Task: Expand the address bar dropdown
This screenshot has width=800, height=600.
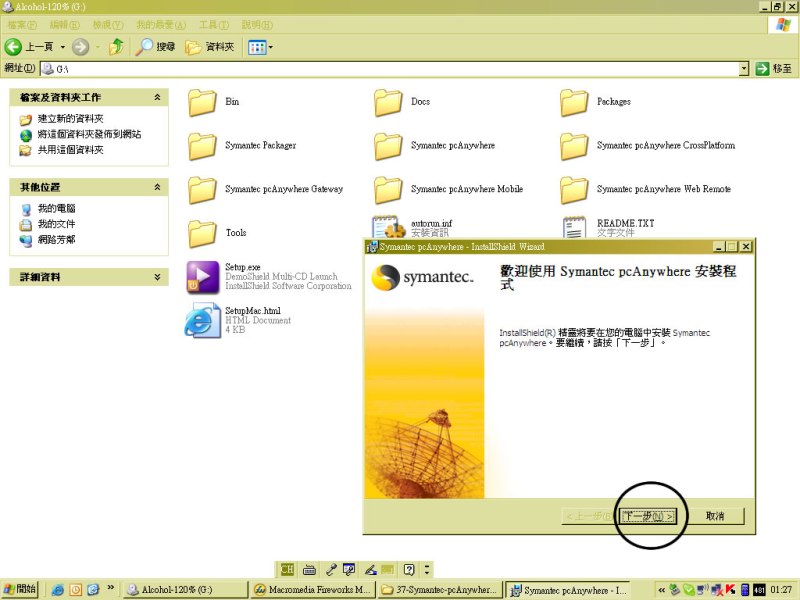Action: point(744,68)
